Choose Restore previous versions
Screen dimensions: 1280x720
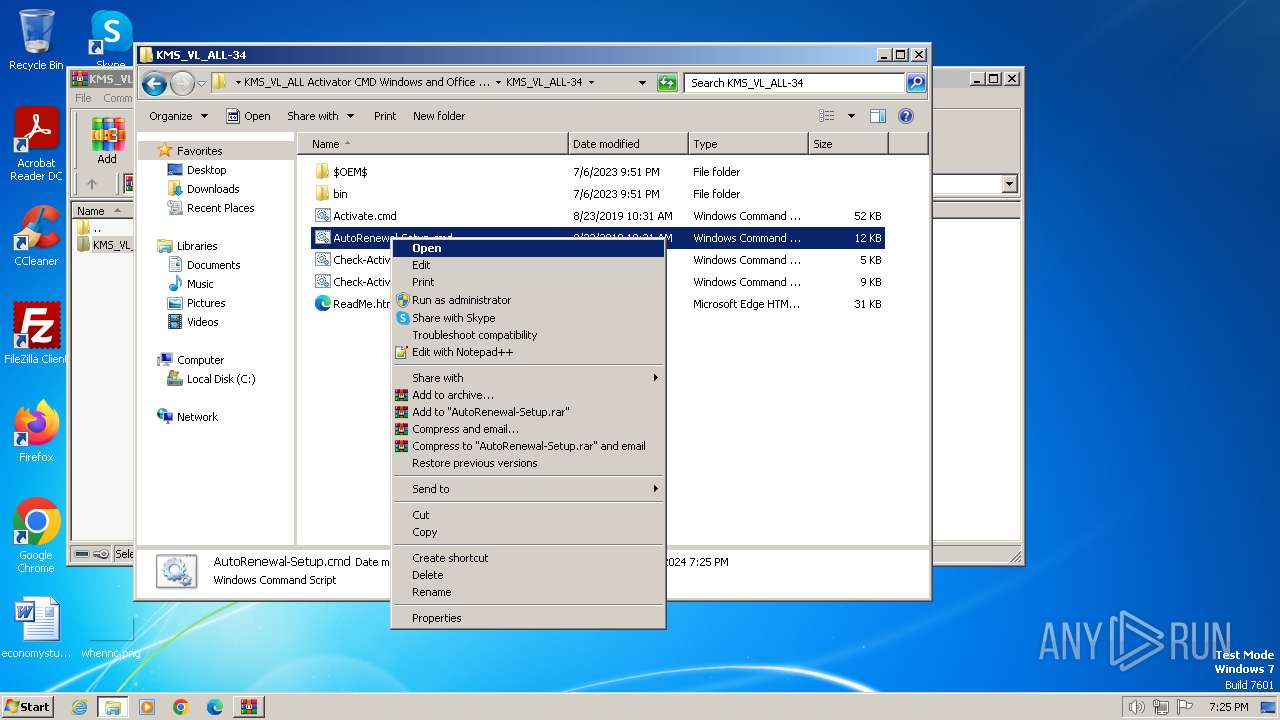528,463
